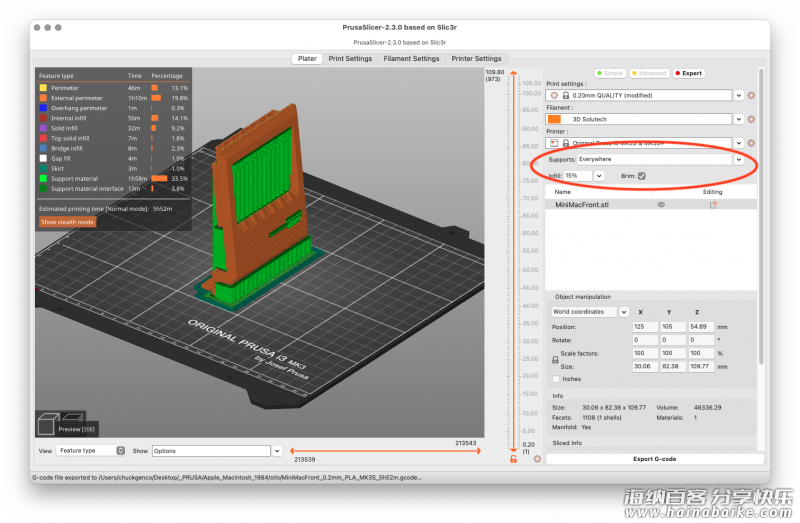The image size is (800, 523).
Task: Open the Printer Settings tab
Action: pos(476,59)
